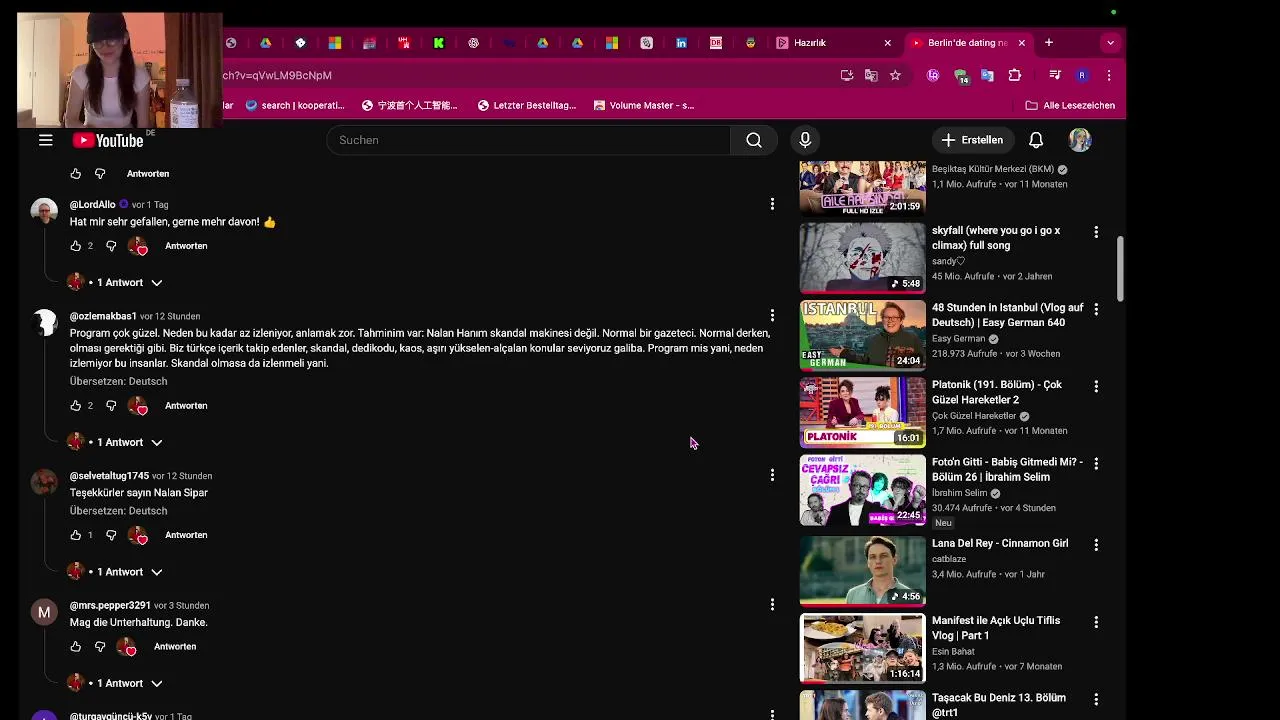Viewport: 1280px width, 720px height.
Task: Reply to @LordAllo with Antworten
Action: coord(186,246)
